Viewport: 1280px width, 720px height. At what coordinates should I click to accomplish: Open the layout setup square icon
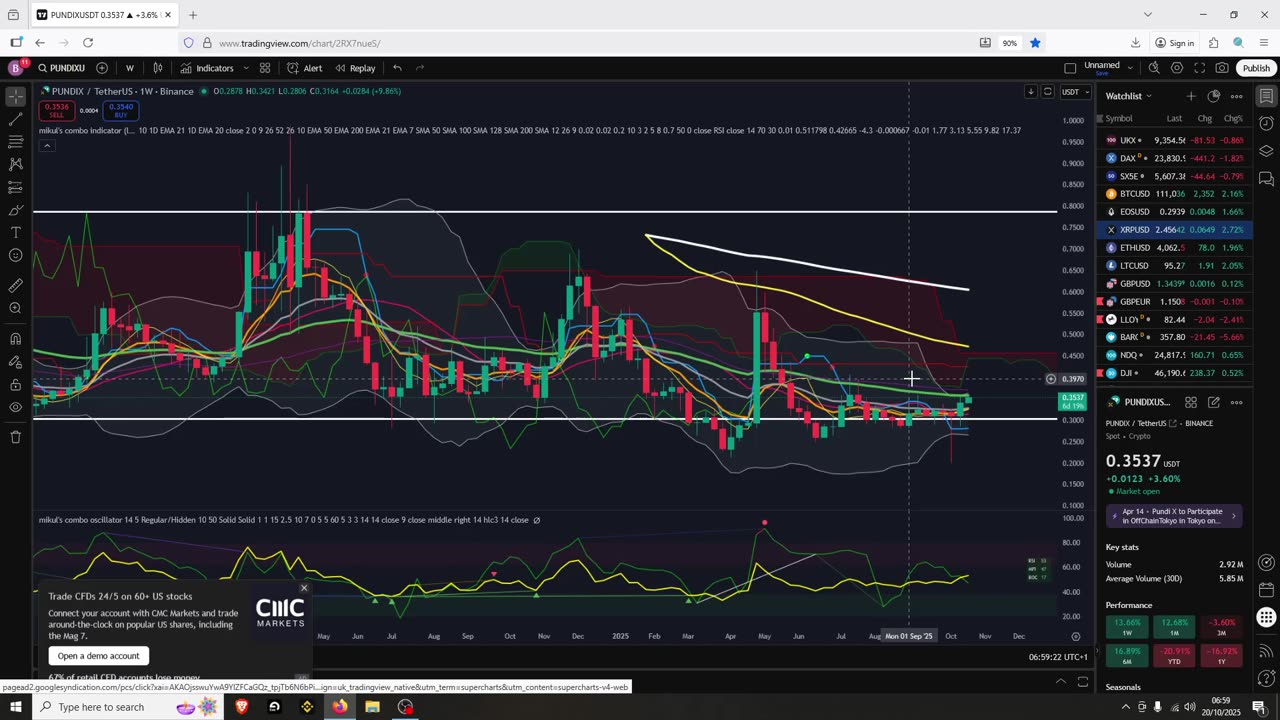(1070, 68)
